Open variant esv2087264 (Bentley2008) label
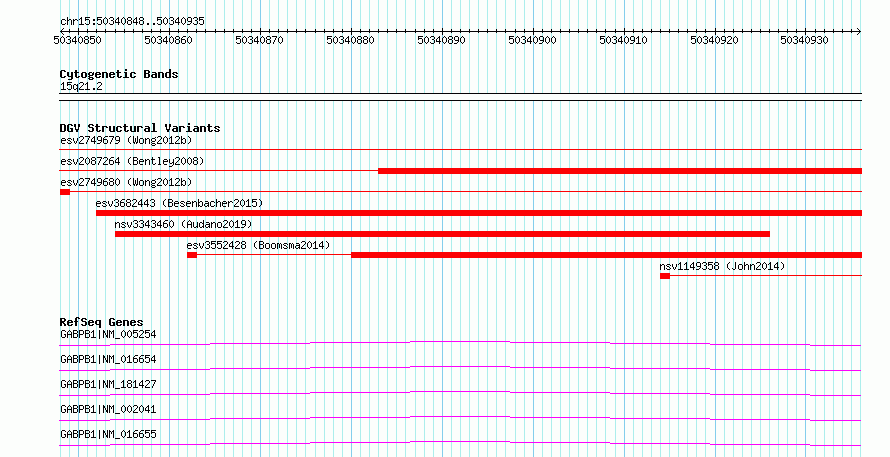890x457 pixels. click(x=132, y=161)
